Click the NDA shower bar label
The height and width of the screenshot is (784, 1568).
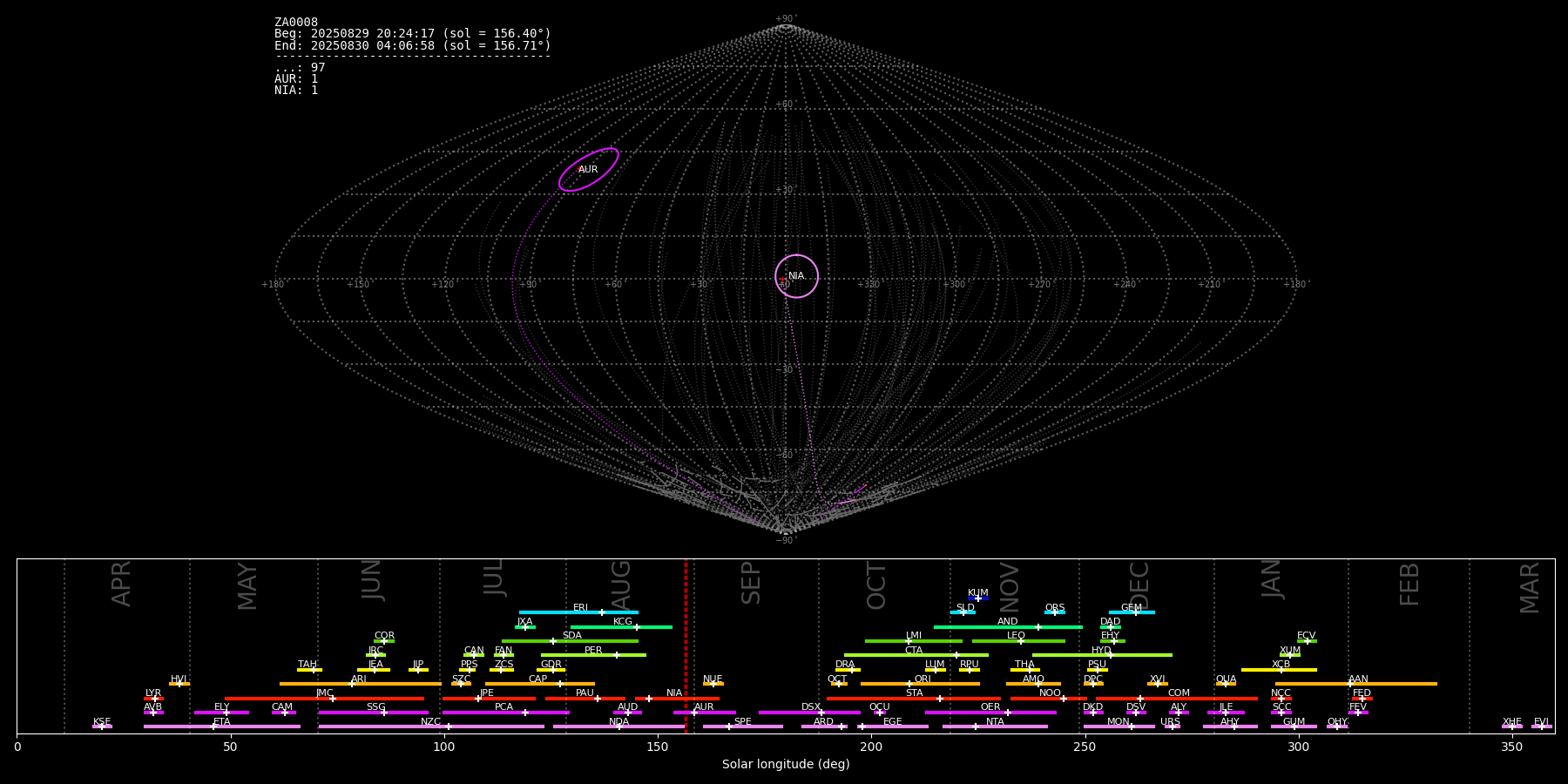[x=618, y=722]
